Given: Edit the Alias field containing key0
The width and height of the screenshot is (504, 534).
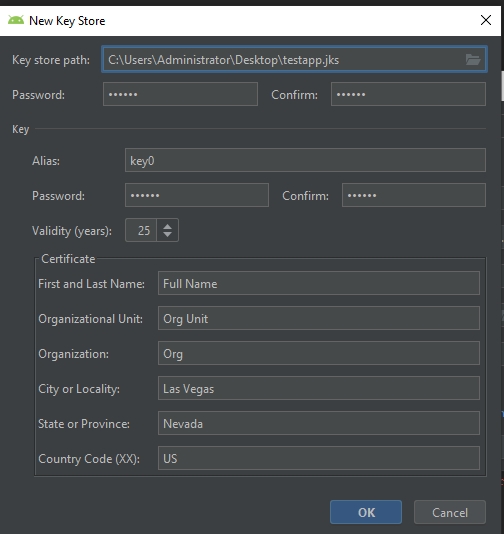Looking at the screenshot, I should tap(305, 160).
